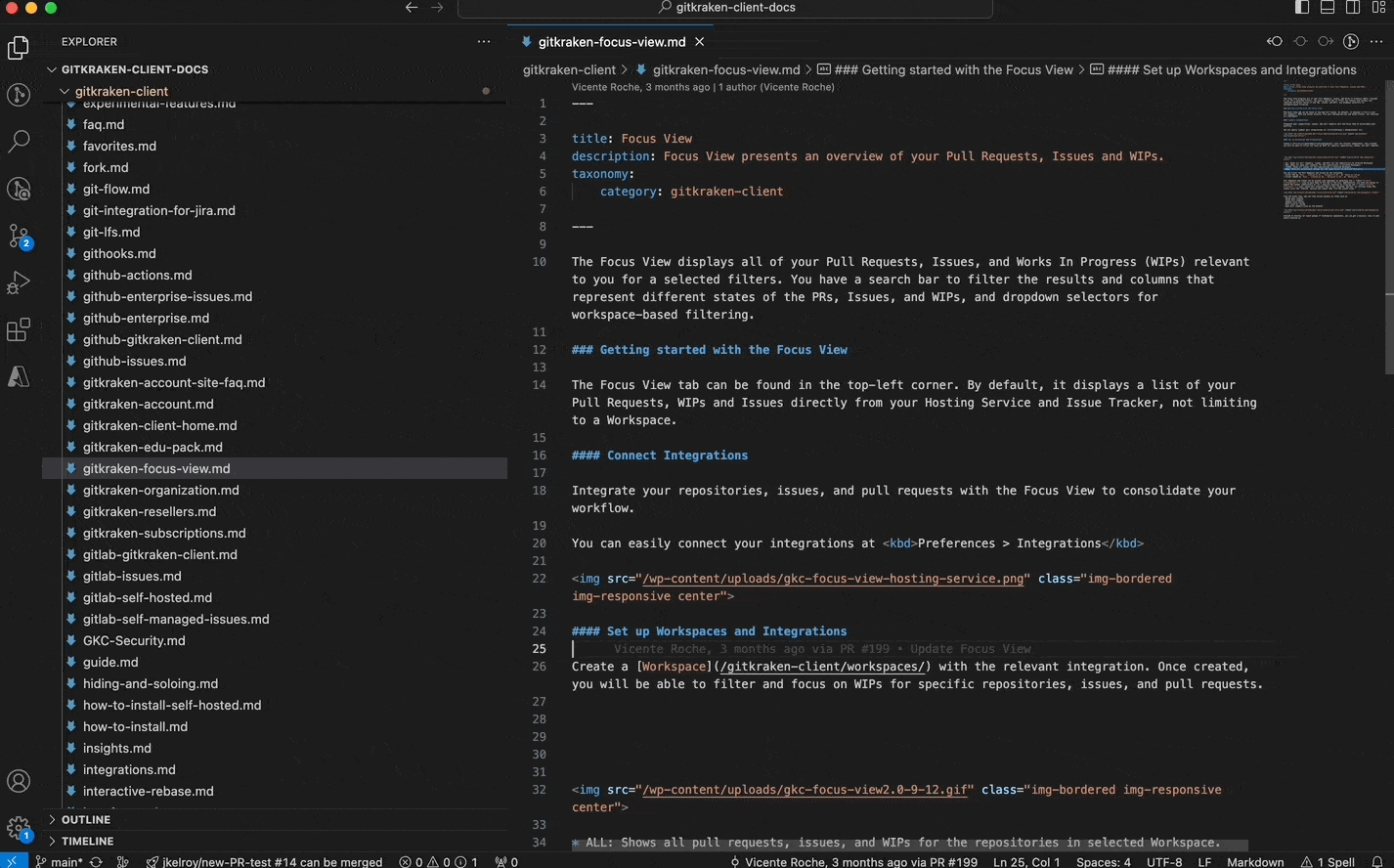Navigate back with the arrow
The width and height of the screenshot is (1394, 868).
coord(412,8)
